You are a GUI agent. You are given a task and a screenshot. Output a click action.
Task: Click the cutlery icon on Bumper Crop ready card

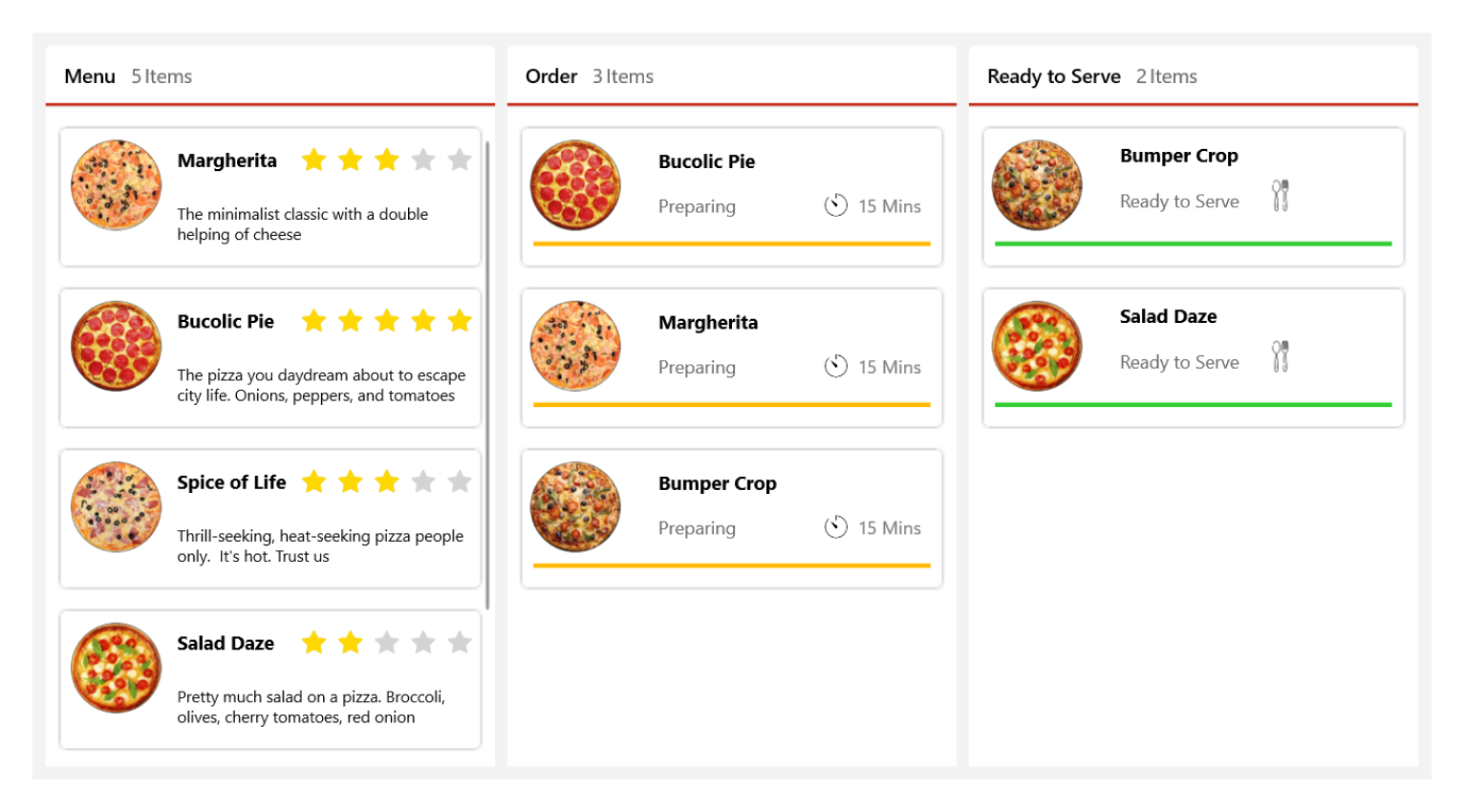pos(1281,196)
